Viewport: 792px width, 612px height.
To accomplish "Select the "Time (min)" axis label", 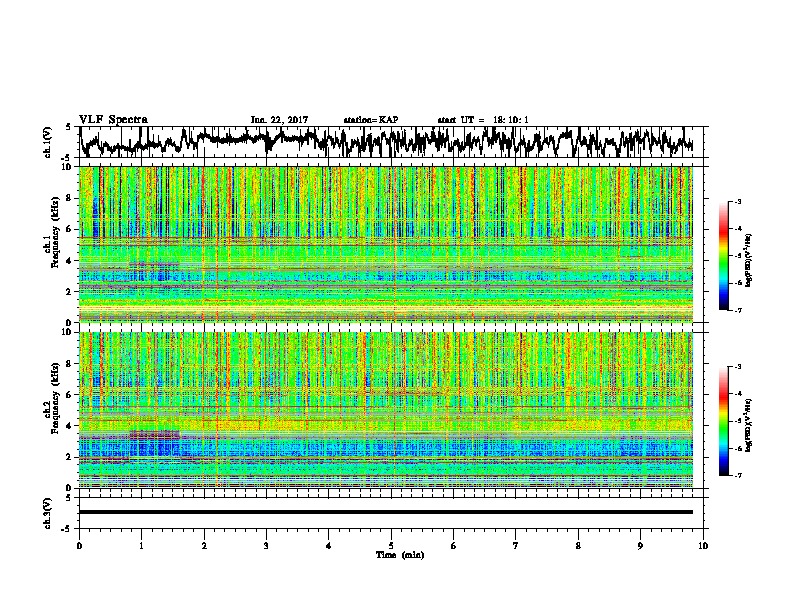I will (x=400, y=555).
